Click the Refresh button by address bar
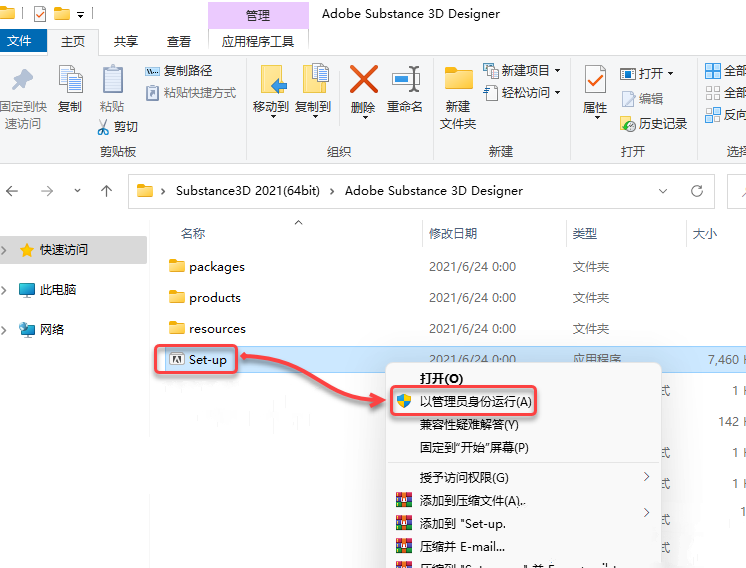Screen dimensions: 746x568 coord(697,191)
